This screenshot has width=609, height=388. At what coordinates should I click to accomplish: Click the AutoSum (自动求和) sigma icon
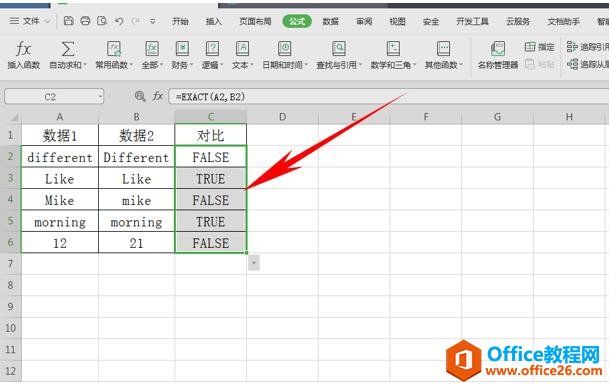(x=68, y=49)
